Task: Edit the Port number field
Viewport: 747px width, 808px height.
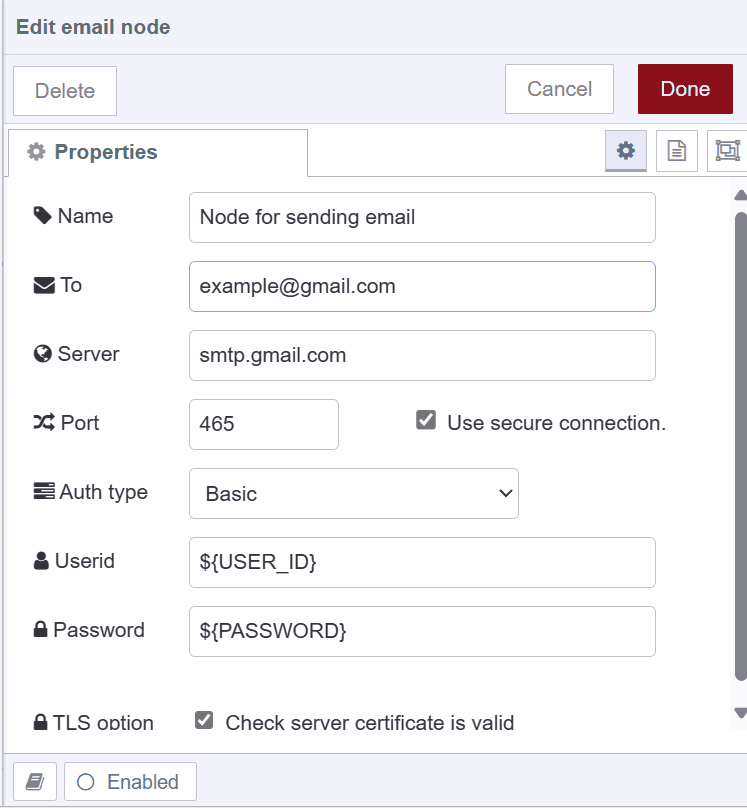Action: click(x=263, y=424)
